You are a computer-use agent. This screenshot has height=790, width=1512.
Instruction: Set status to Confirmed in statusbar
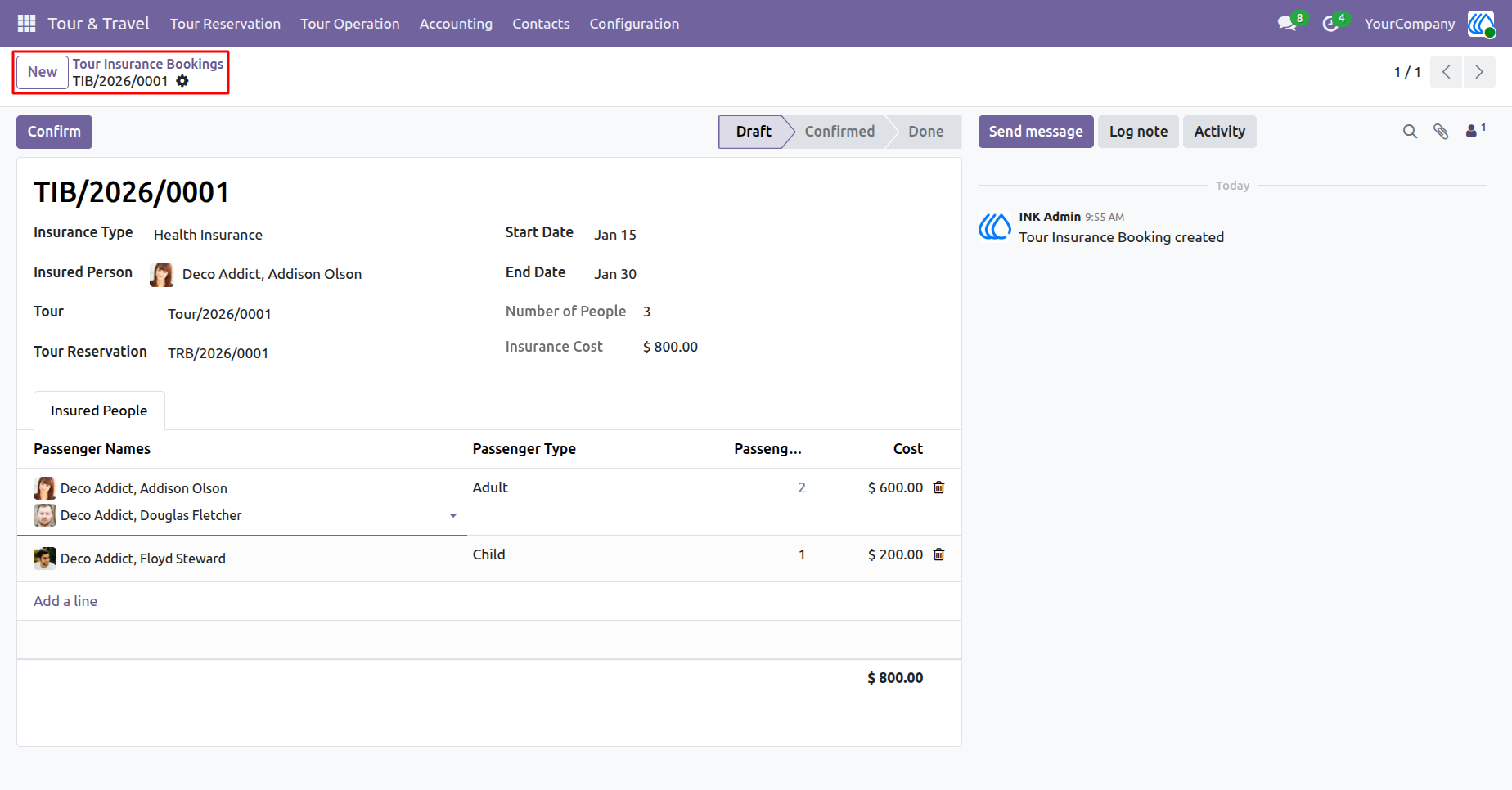click(839, 132)
